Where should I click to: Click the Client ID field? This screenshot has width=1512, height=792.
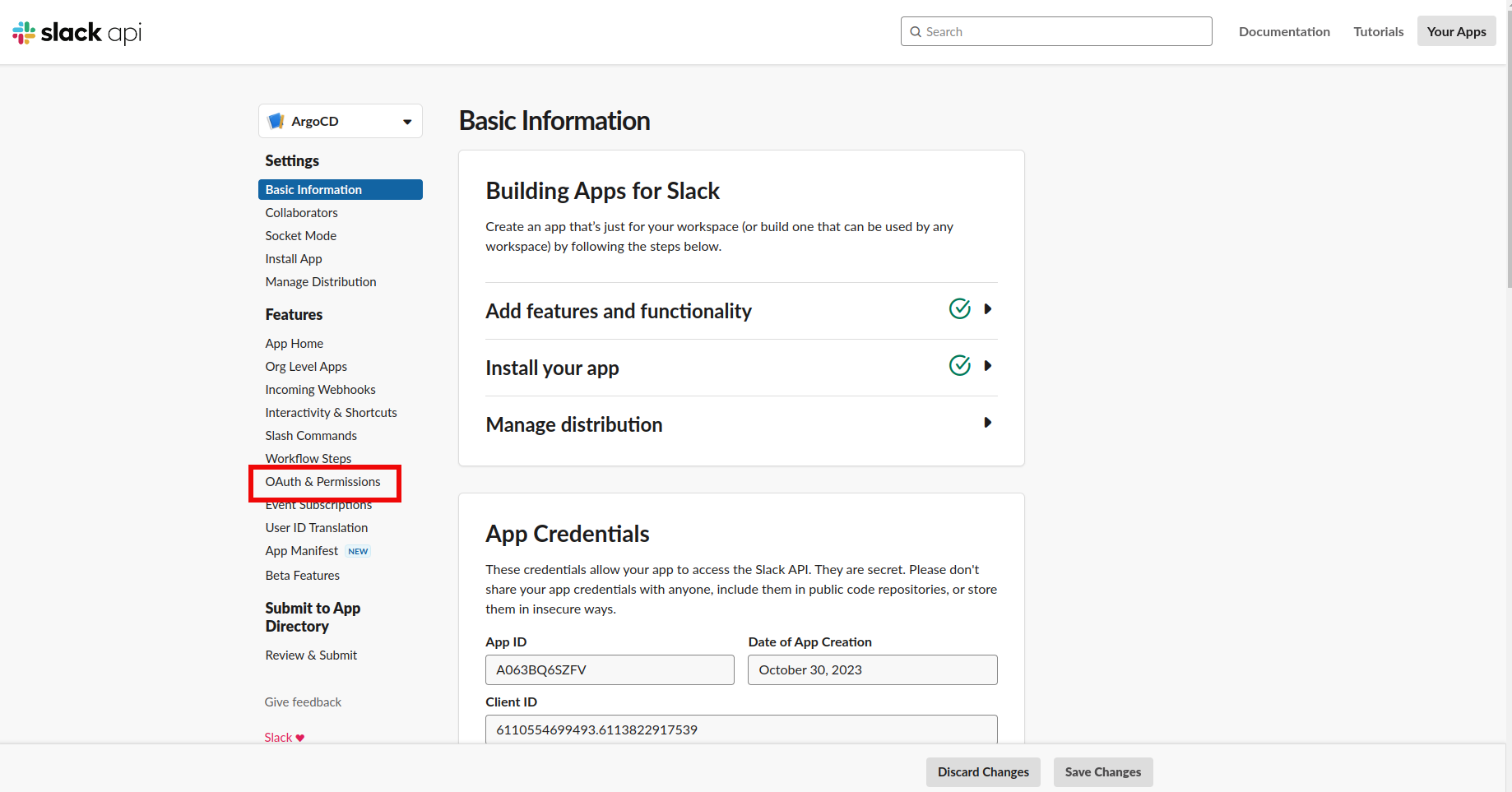pos(741,729)
